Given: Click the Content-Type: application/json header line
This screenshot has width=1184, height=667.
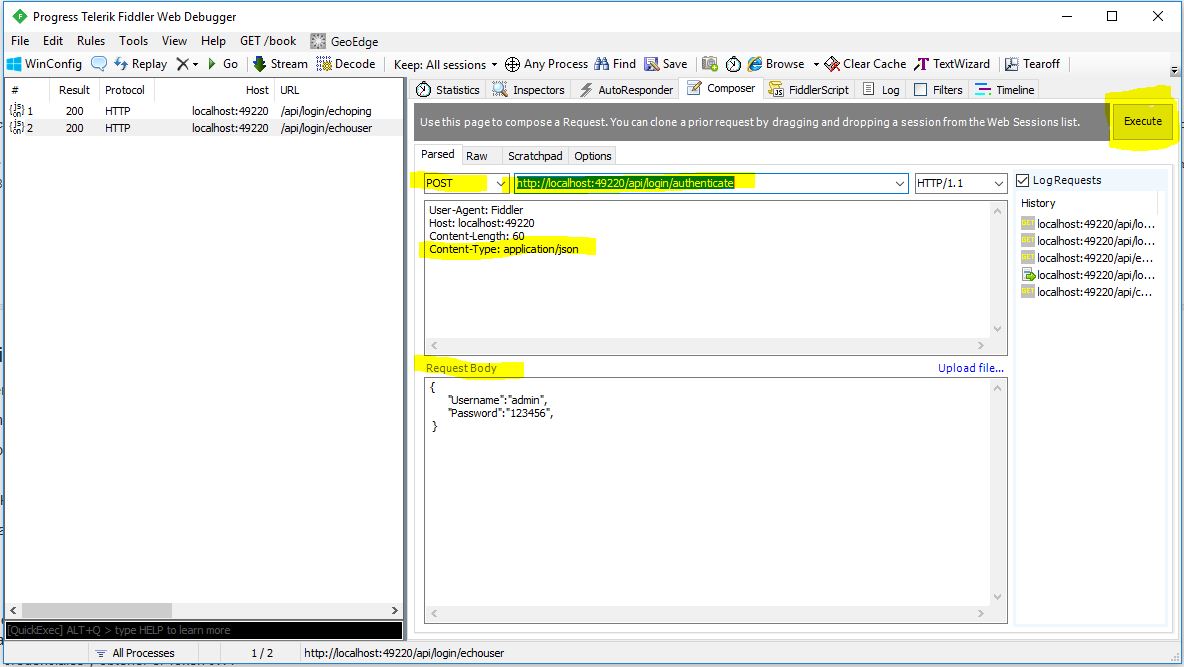Looking at the screenshot, I should [504, 249].
